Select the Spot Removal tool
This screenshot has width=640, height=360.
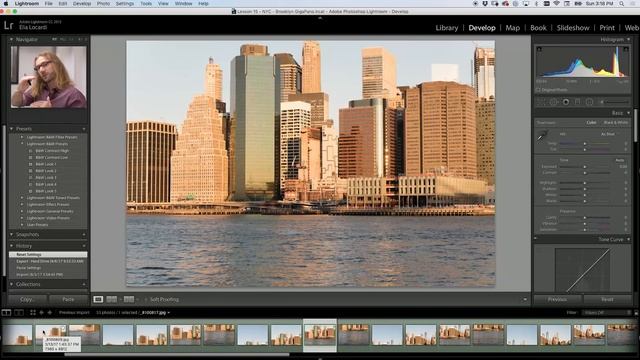tap(553, 102)
